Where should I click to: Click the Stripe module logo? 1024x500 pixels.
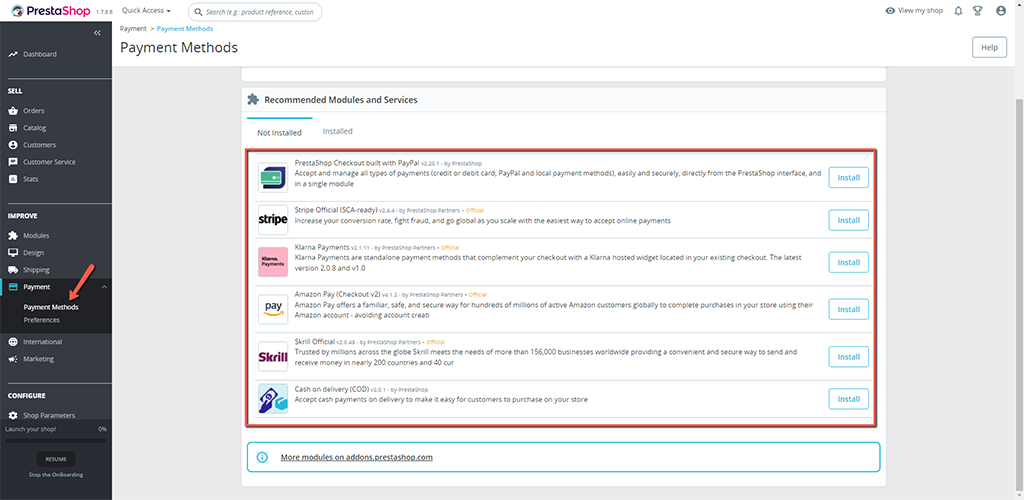pos(273,220)
